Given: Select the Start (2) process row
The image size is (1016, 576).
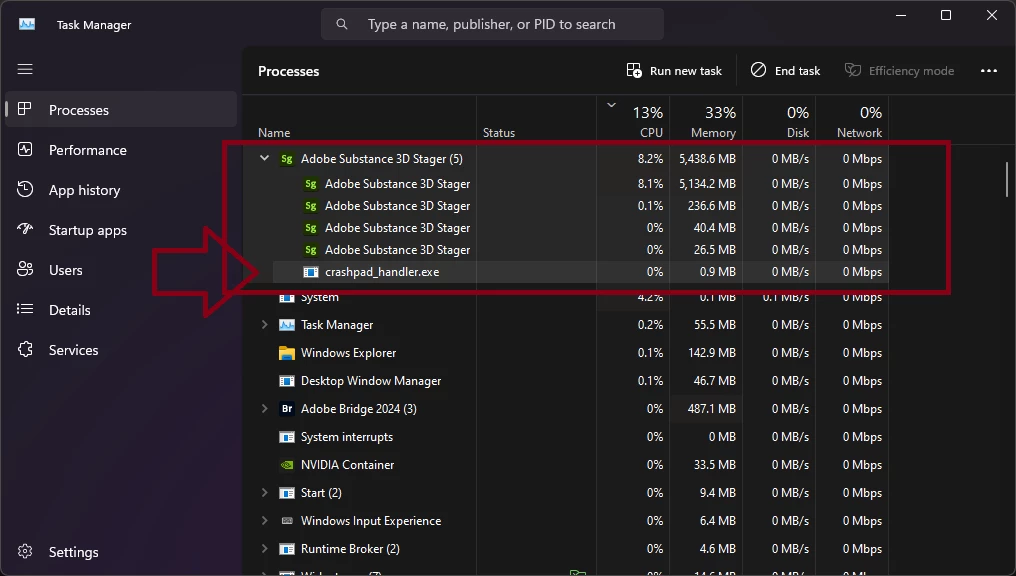Looking at the screenshot, I should coord(566,492).
